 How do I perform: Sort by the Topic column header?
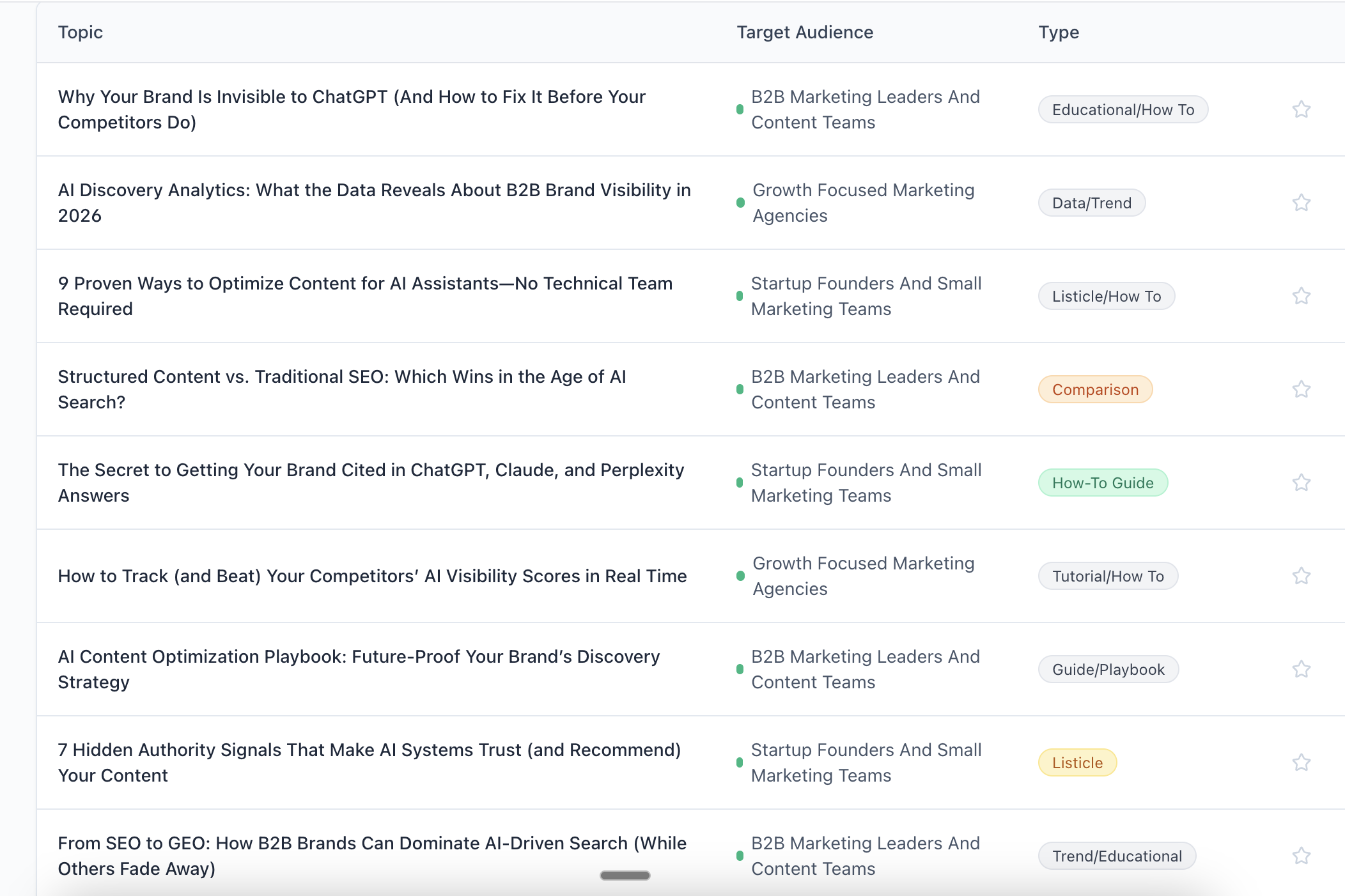[x=81, y=32]
